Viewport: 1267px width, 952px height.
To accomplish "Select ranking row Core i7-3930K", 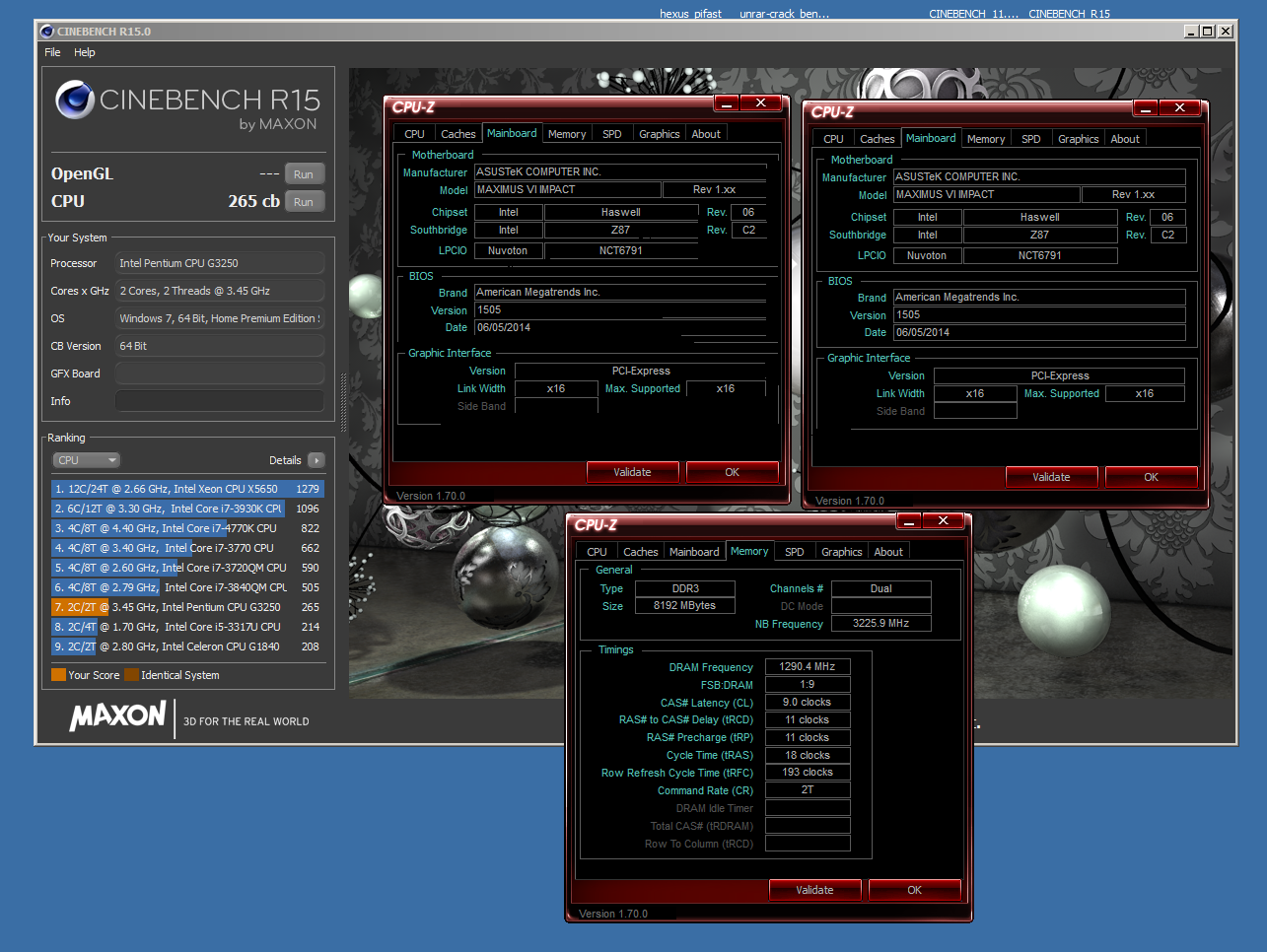I will pyautogui.click(x=187, y=509).
